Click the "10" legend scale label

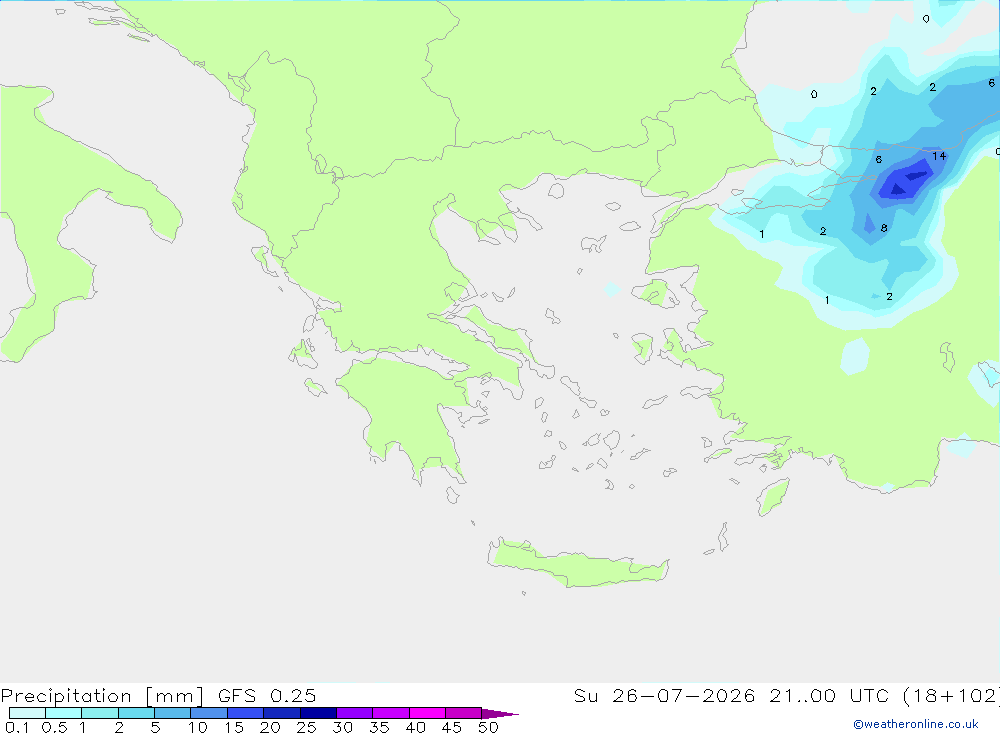[198, 727]
